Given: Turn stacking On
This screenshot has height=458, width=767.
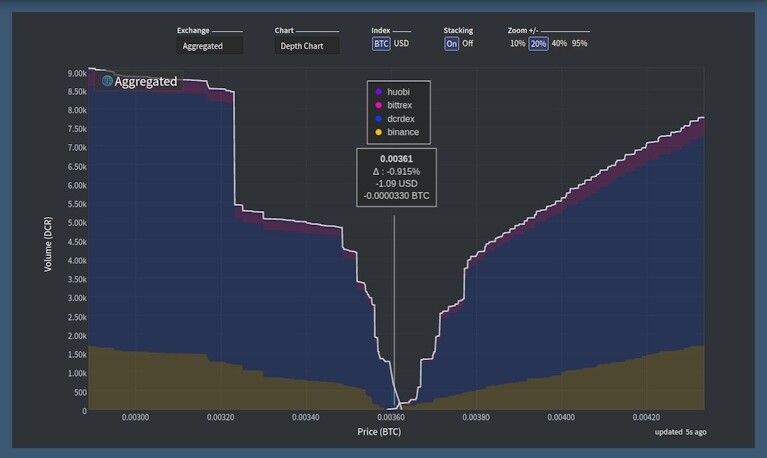Looking at the screenshot, I should click(x=451, y=44).
